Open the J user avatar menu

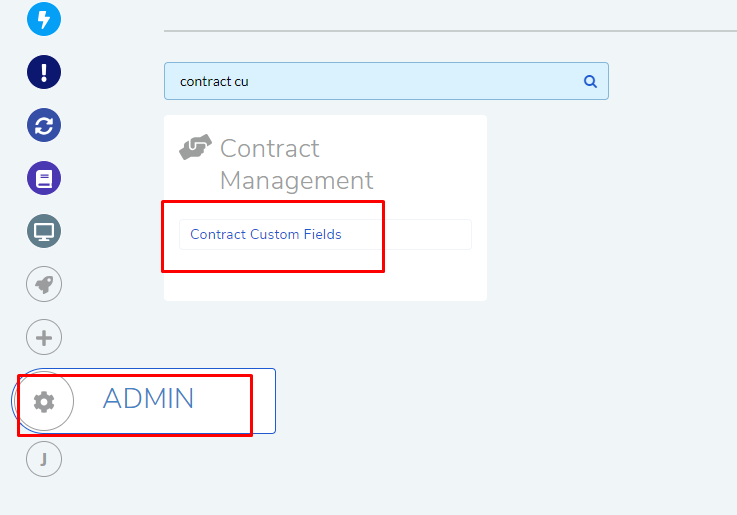pos(44,459)
